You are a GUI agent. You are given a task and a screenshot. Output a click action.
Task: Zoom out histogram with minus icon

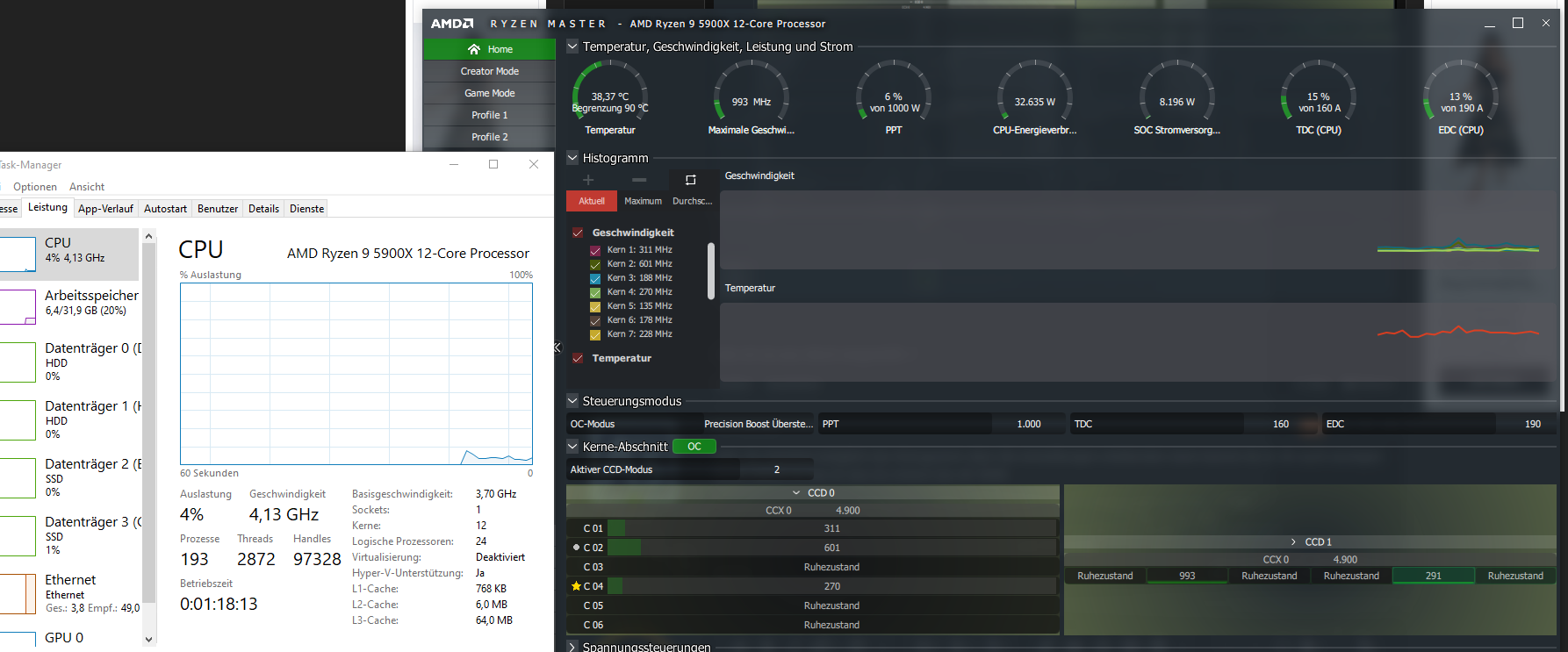(x=639, y=180)
